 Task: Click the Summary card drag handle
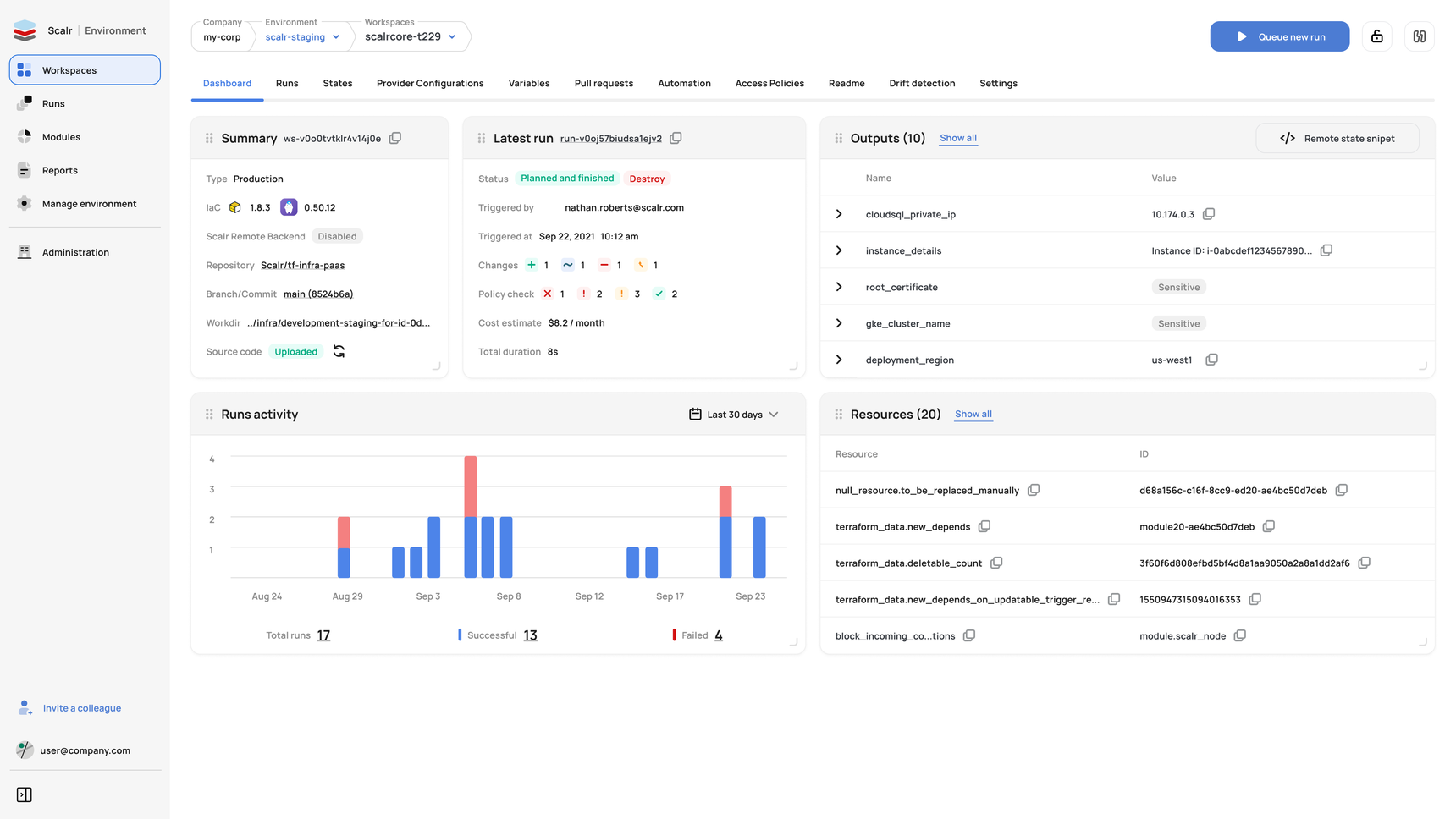pyautogui.click(x=209, y=138)
